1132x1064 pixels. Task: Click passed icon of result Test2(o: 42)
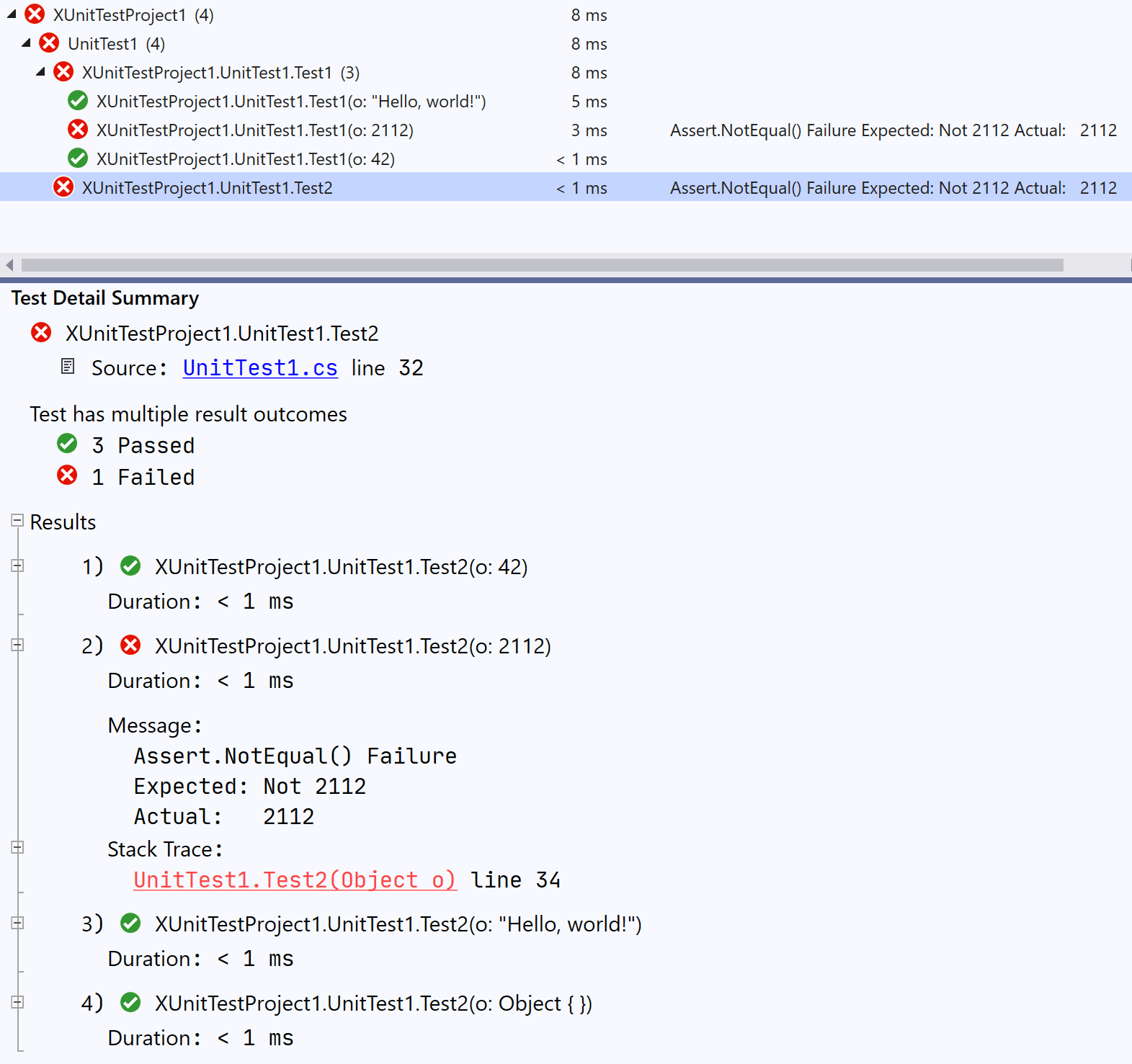click(130, 566)
